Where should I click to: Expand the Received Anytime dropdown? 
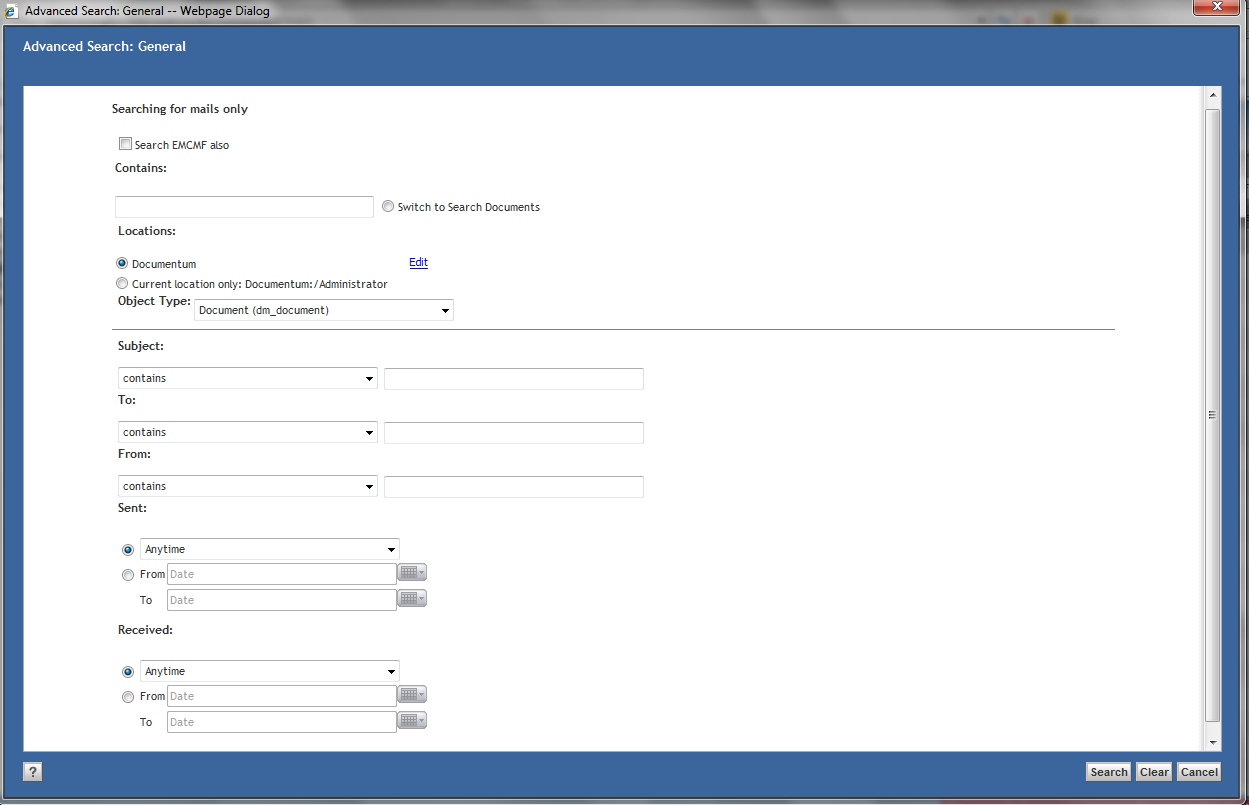pyautogui.click(x=270, y=671)
